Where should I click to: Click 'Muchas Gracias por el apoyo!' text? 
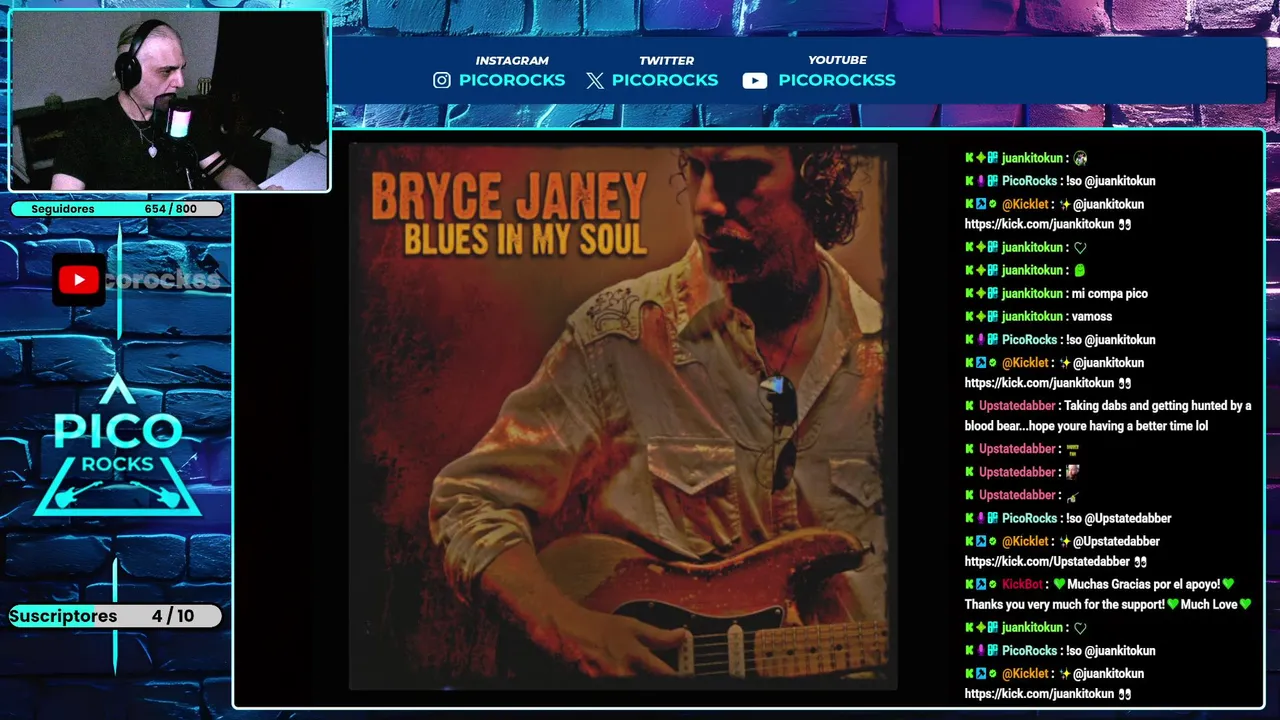(1143, 584)
